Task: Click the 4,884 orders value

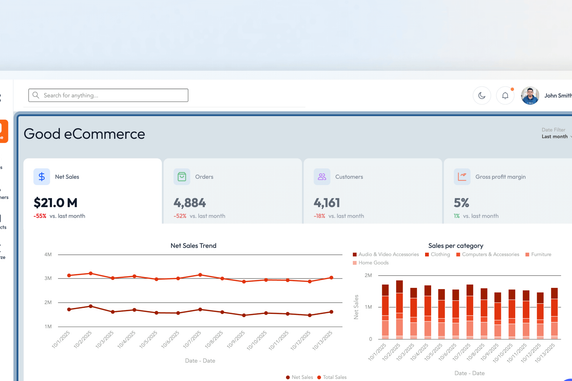Action: (190, 203)
